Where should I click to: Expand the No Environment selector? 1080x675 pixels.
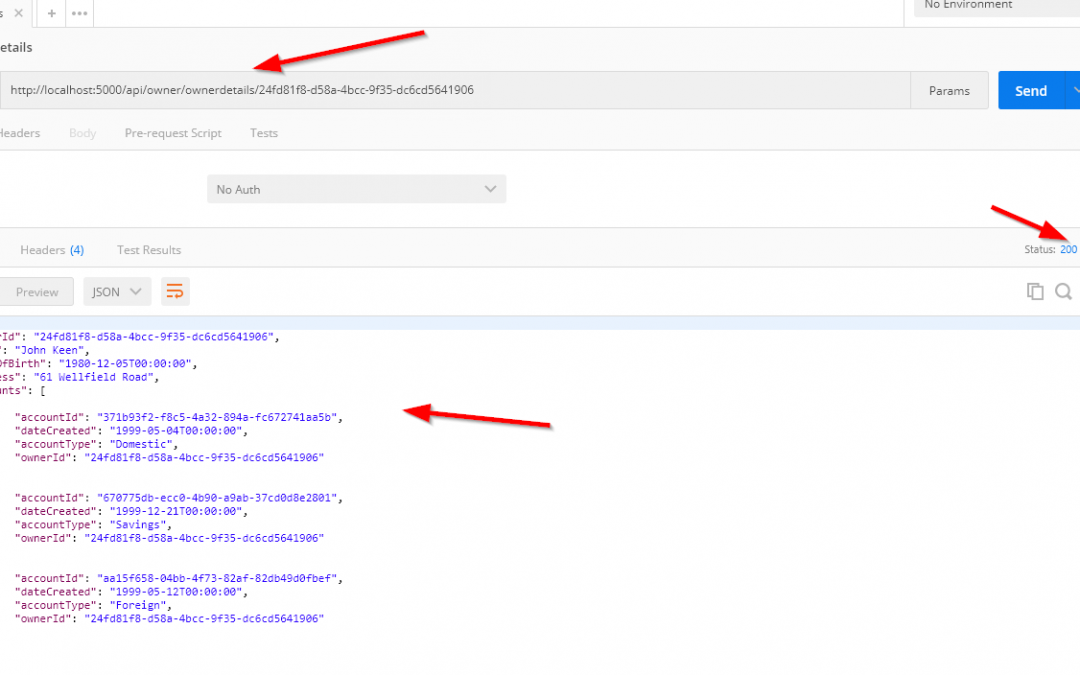pos(996,6)
